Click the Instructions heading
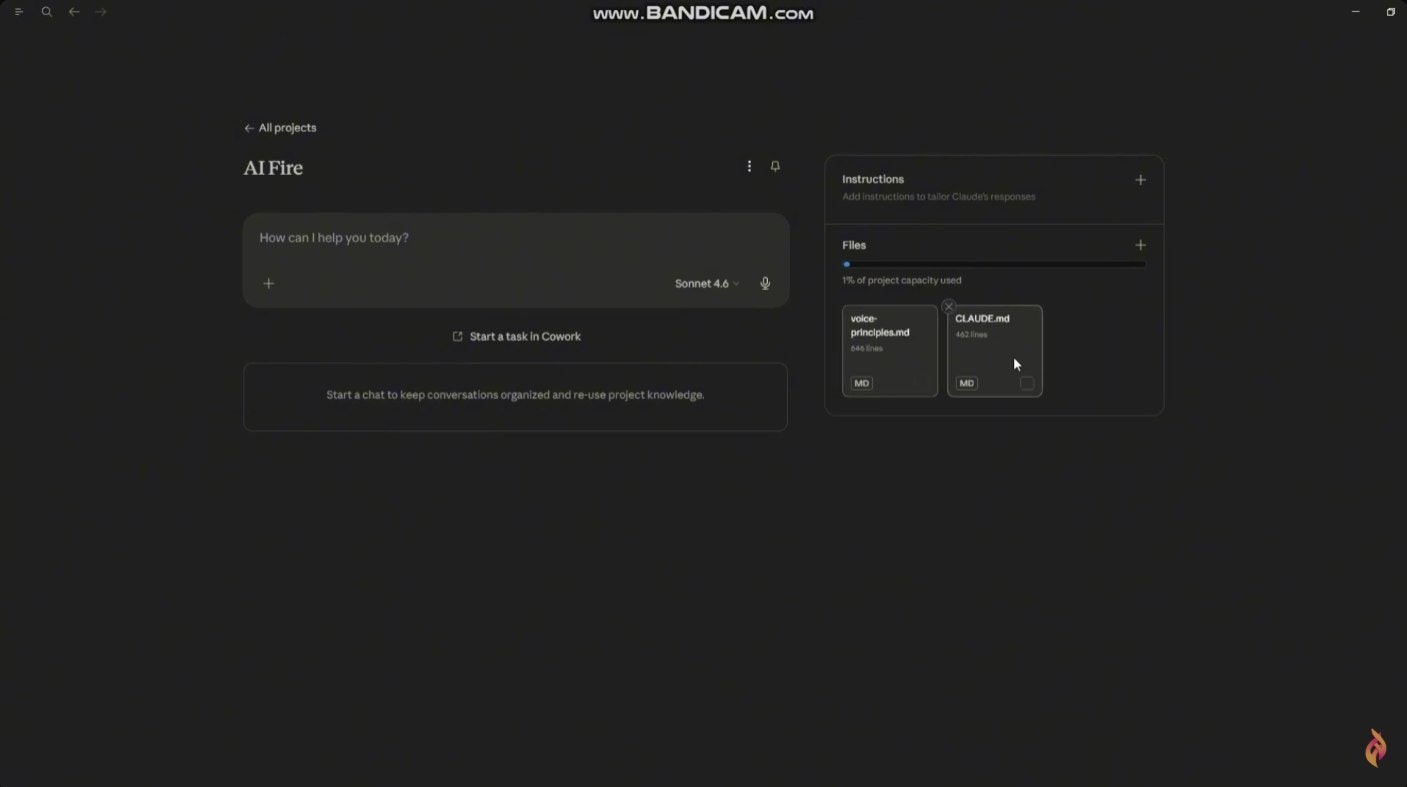Screen dimensions: 1407x787 click(x=873, y=179)
